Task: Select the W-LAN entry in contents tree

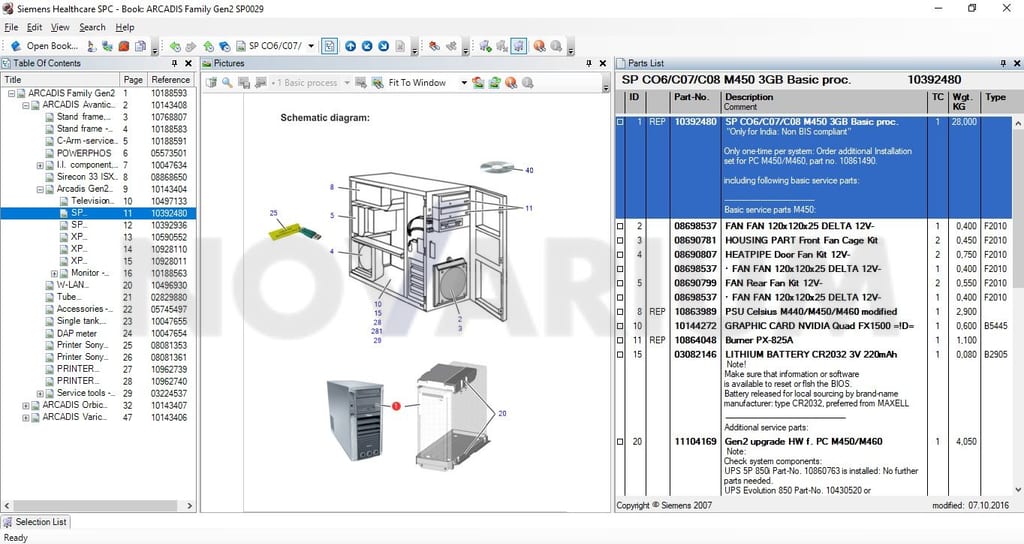Action: (72, 285)
